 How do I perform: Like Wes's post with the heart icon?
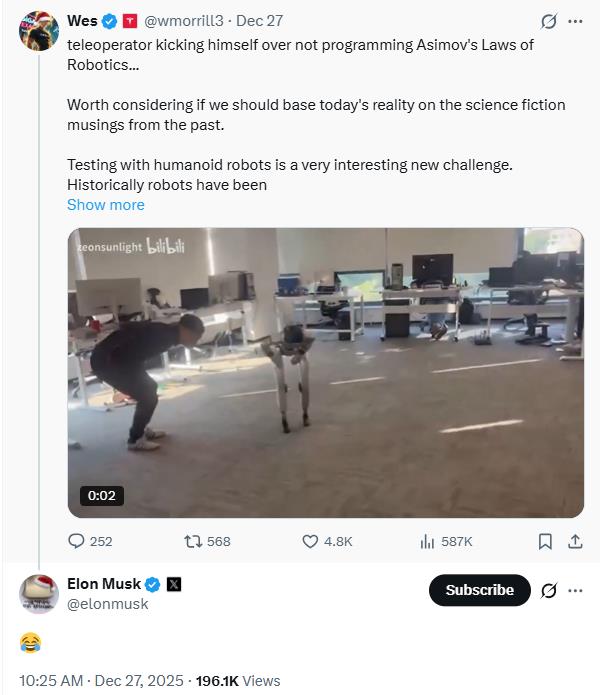coord(310,541)
